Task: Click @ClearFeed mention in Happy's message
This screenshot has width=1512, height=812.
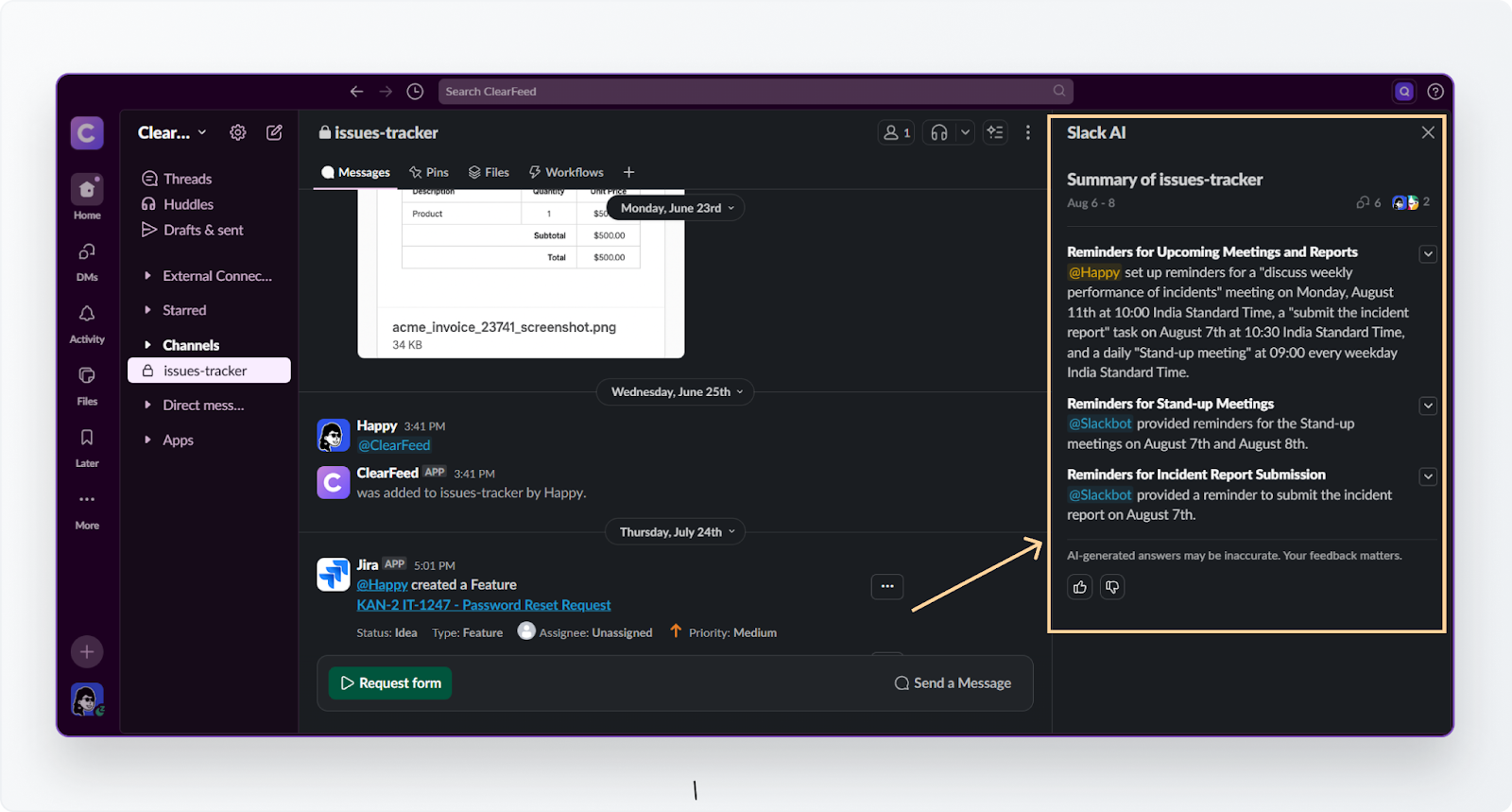Action: point(394,445)
